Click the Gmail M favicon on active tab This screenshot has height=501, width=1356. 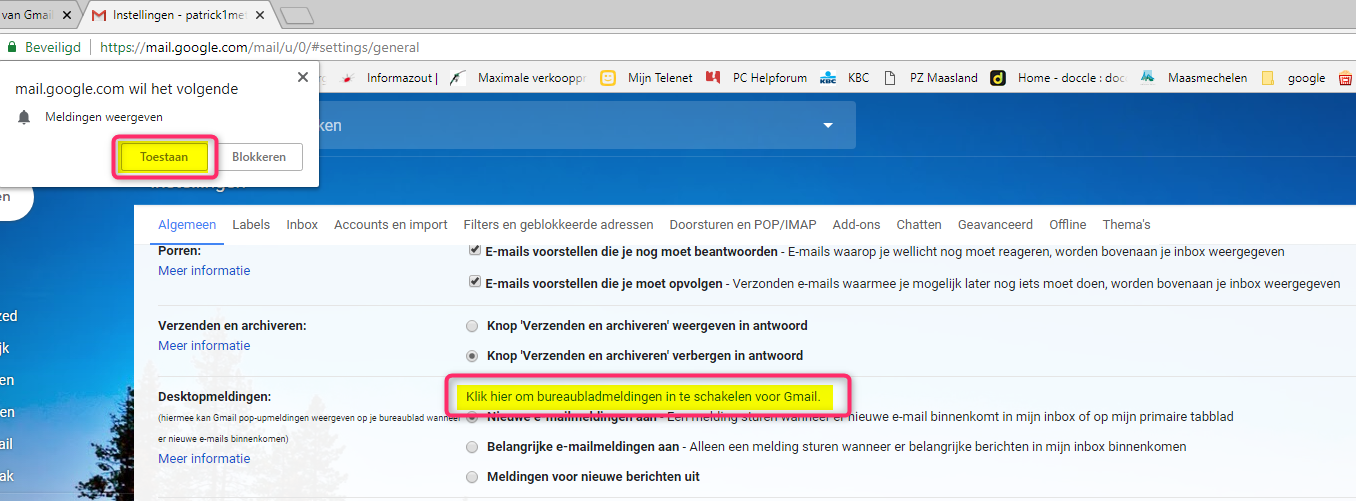pyautogui.click(x=98, y=16)
